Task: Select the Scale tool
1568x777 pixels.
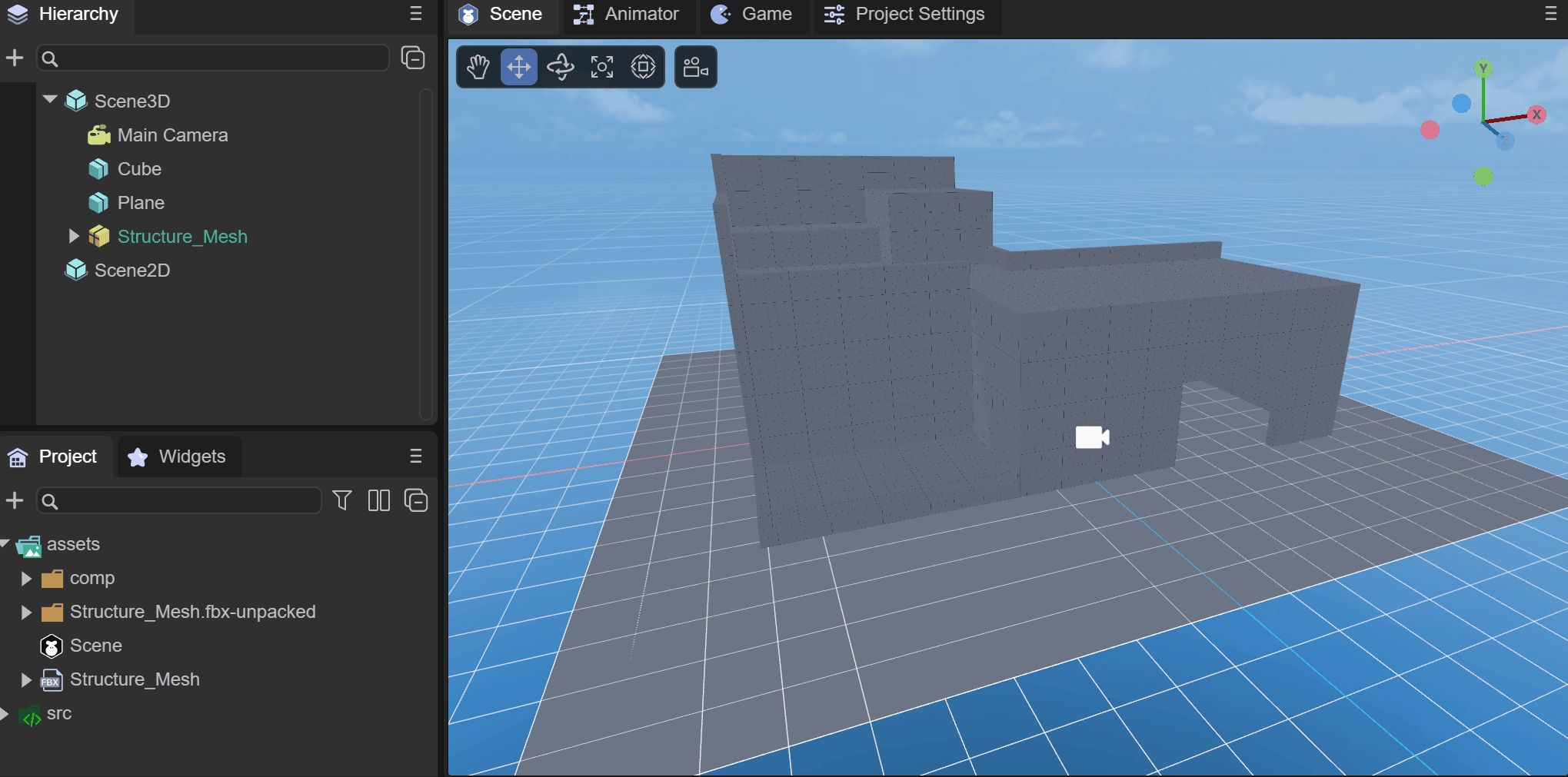Action: [602, 67]
